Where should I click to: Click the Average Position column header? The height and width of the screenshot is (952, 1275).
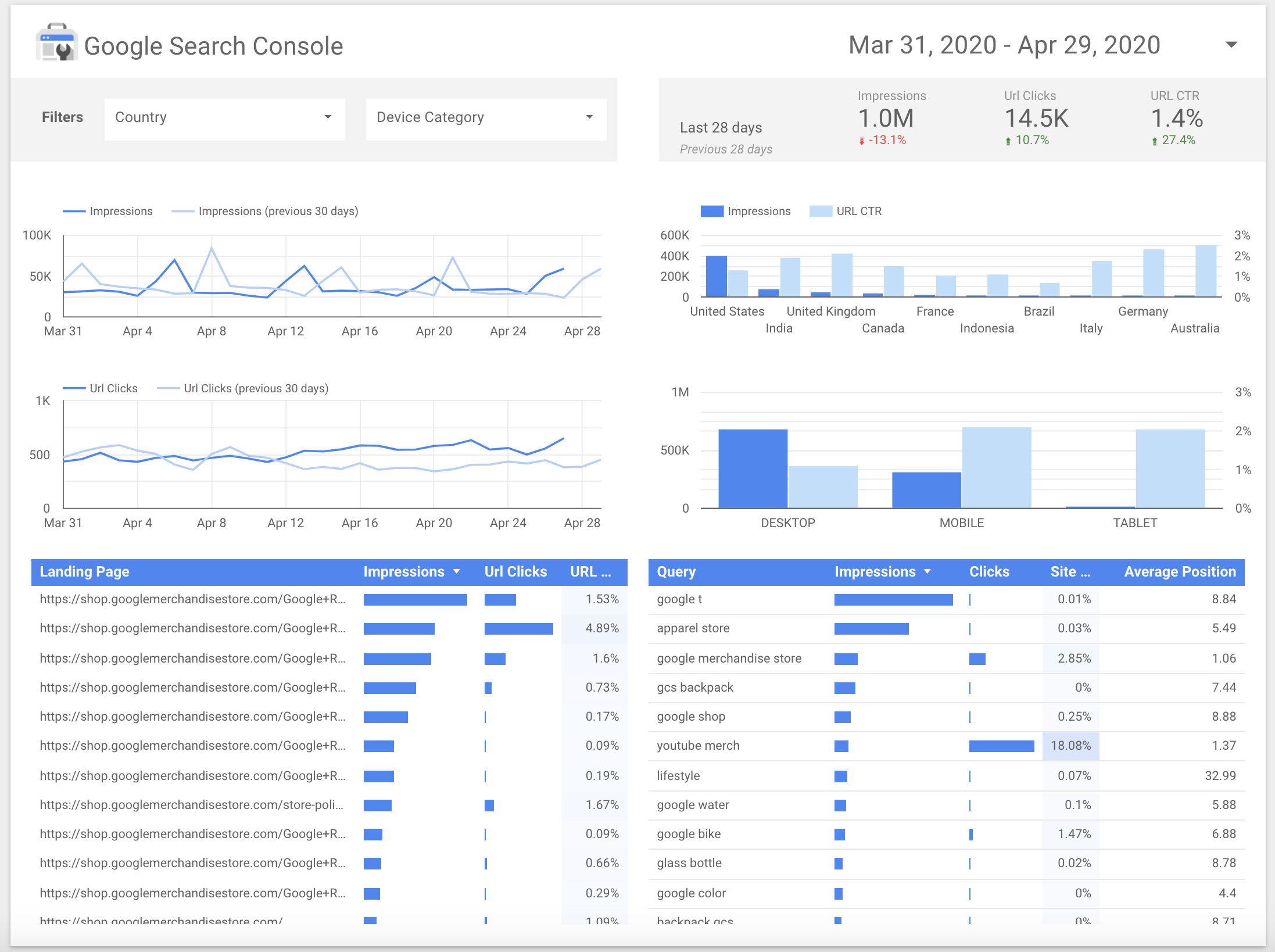pyautogui.click(x=1177, y=571)
